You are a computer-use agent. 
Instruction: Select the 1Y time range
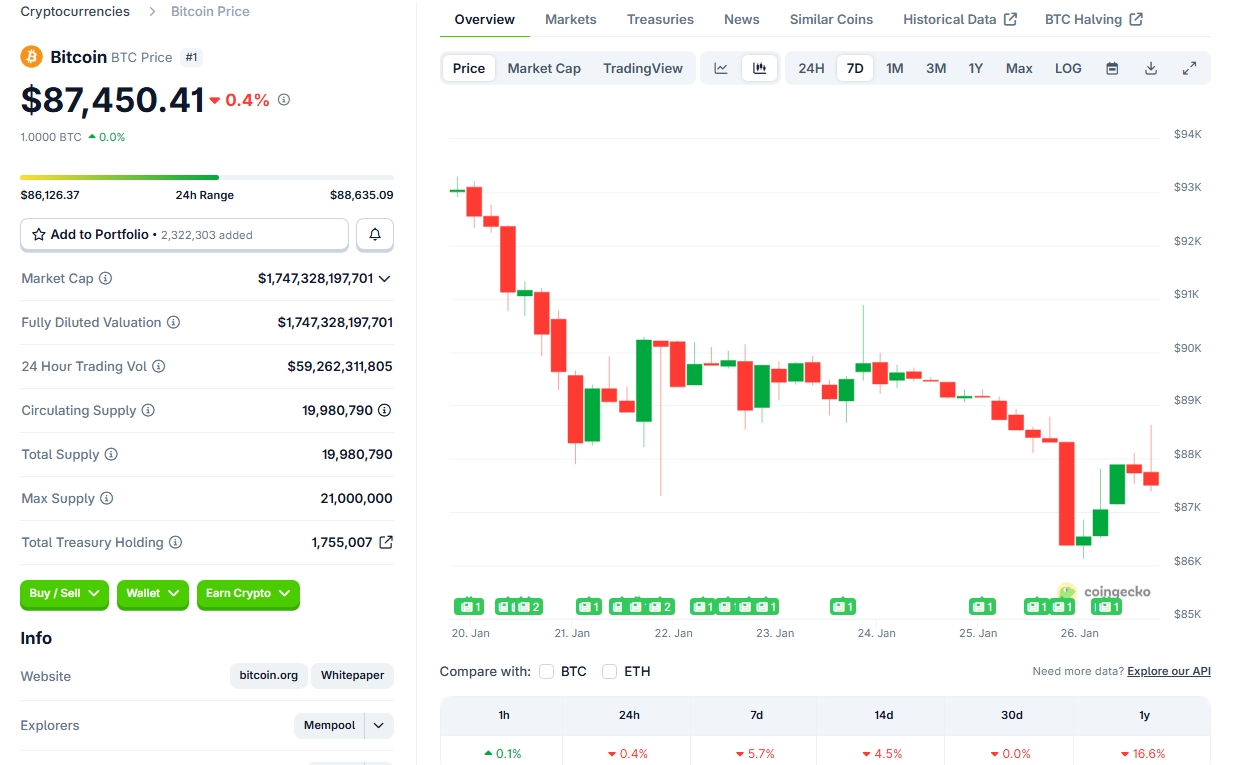tap(976, 68)
